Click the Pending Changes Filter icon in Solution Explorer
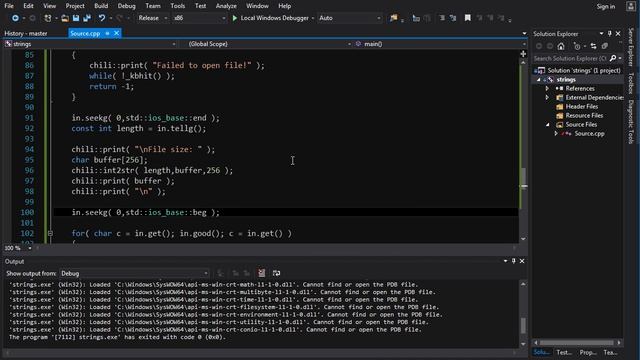This screenshot has height=360, width=640. click(x=577, y=46)
